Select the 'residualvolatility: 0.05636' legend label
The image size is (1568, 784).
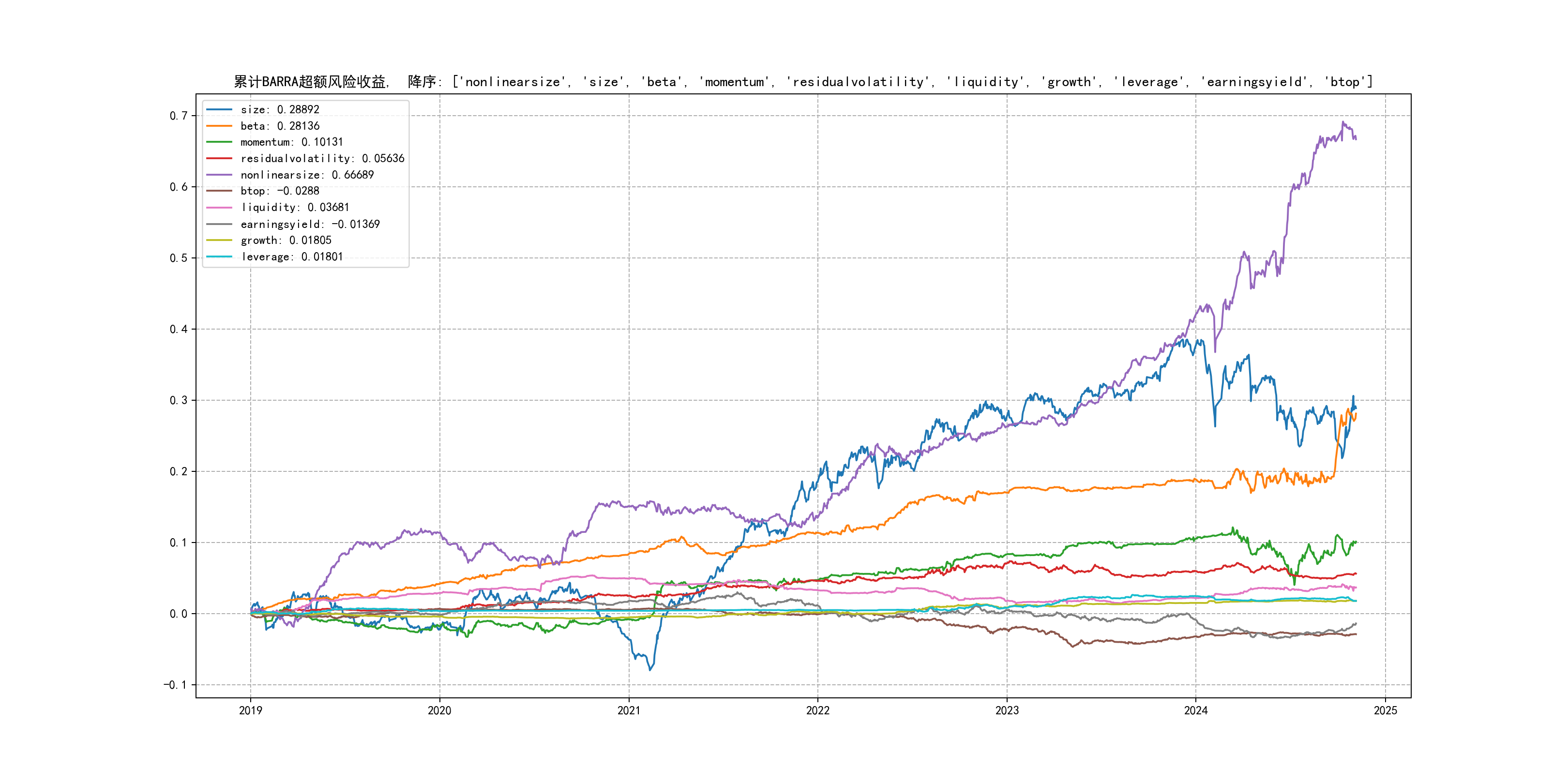coord(322,158)
